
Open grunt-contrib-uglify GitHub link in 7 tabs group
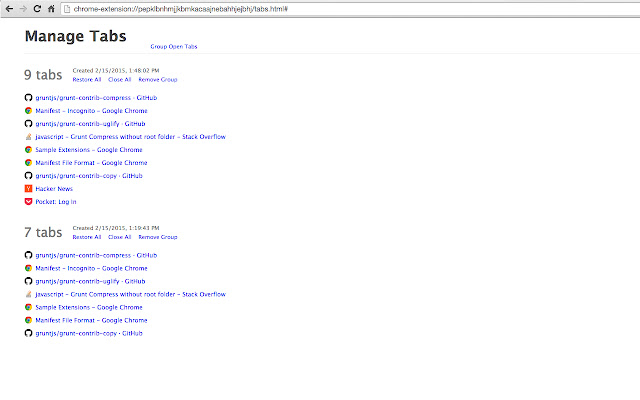click(x=90, y=282)
